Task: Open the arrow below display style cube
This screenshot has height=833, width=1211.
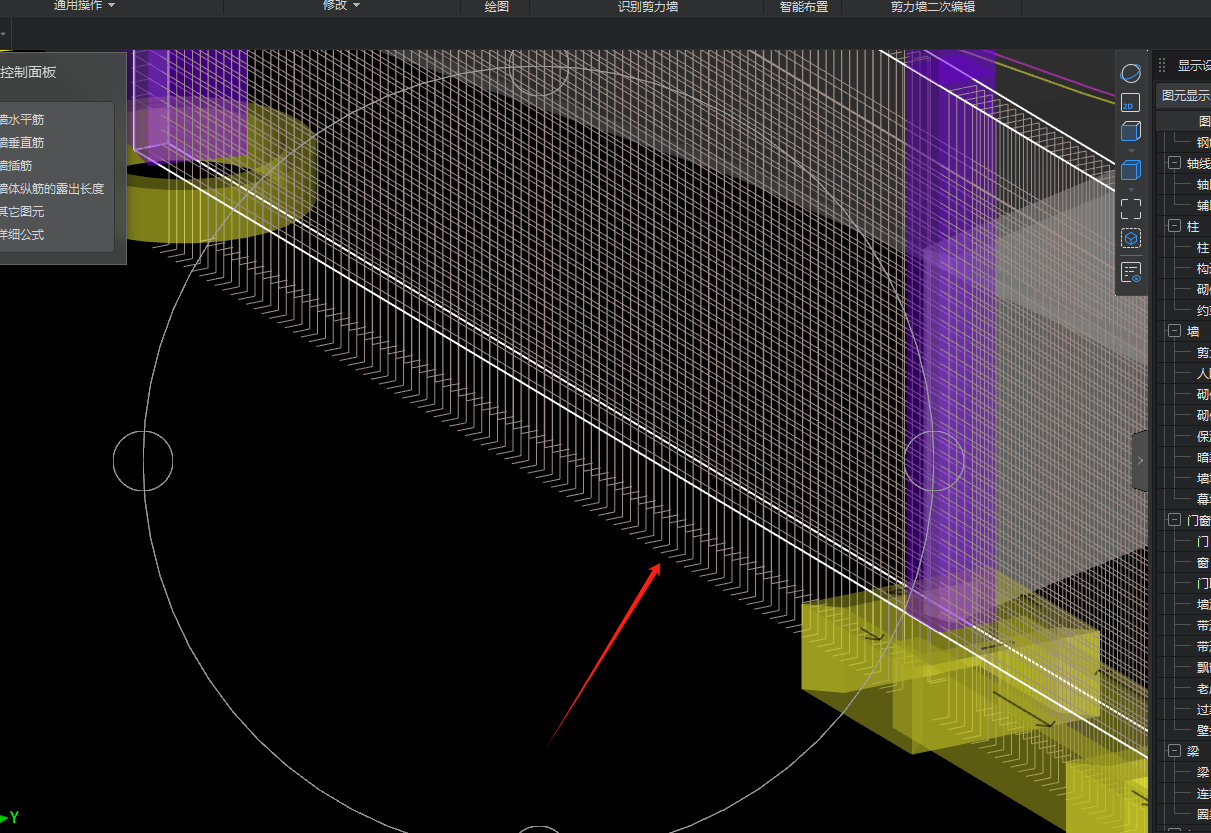Action: 1131,189
